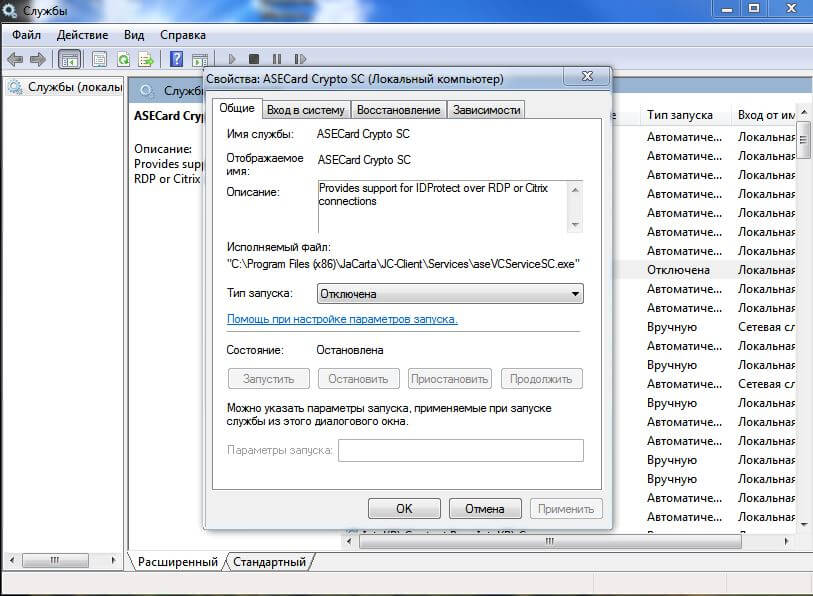Switch to the Стандартный view tab
Viewport: 813px width, 596px height.
(x=269, y=562)
